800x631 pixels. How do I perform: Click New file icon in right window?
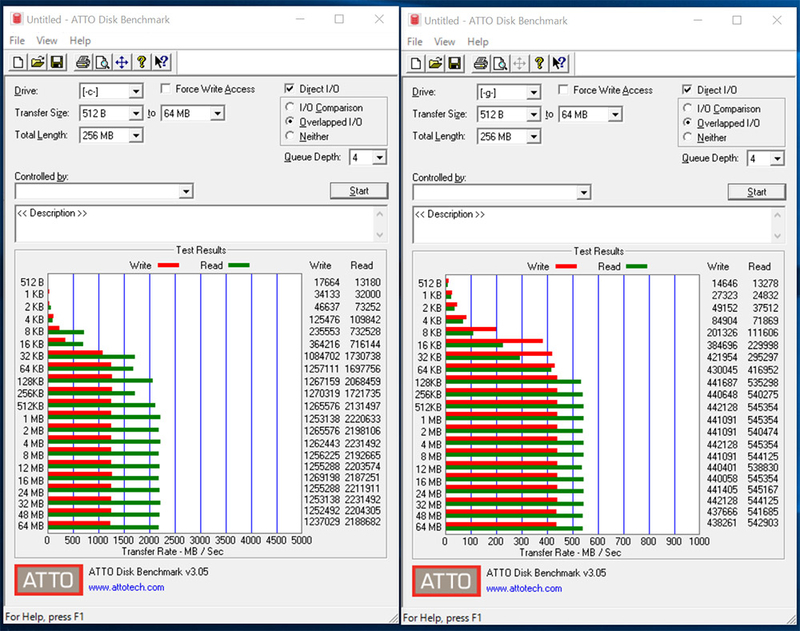pyautogui.click(x=416, y=63)
